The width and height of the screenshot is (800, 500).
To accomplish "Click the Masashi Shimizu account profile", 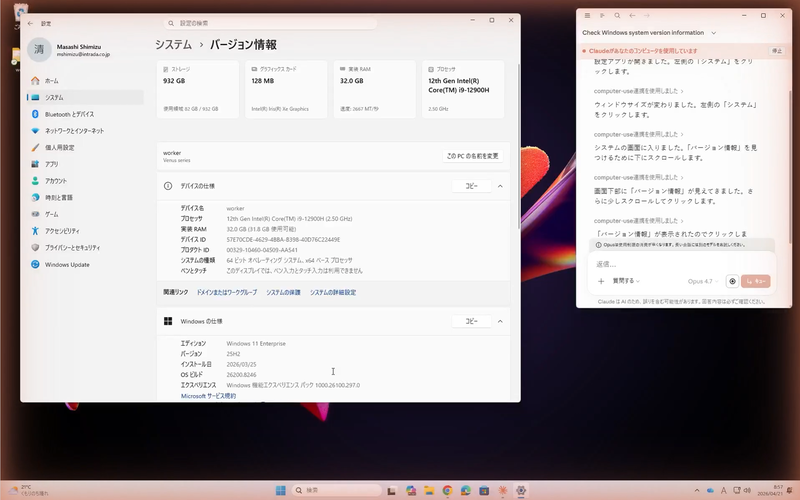I will [x=69, y=50].
